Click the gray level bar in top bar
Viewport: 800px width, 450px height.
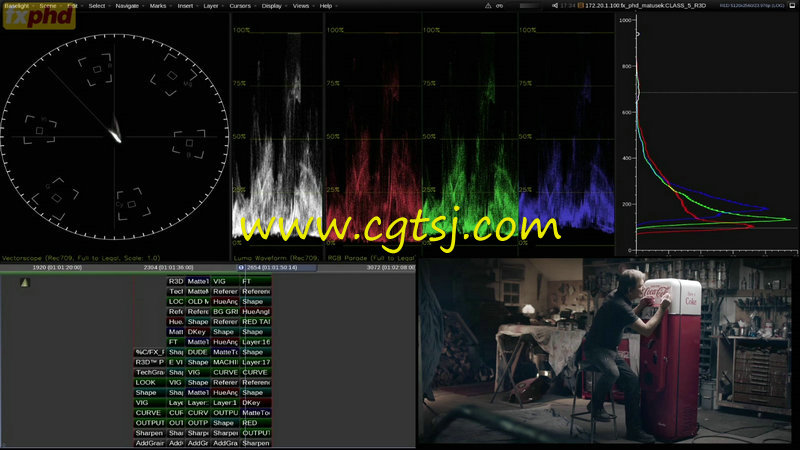[x=529, y=6]
